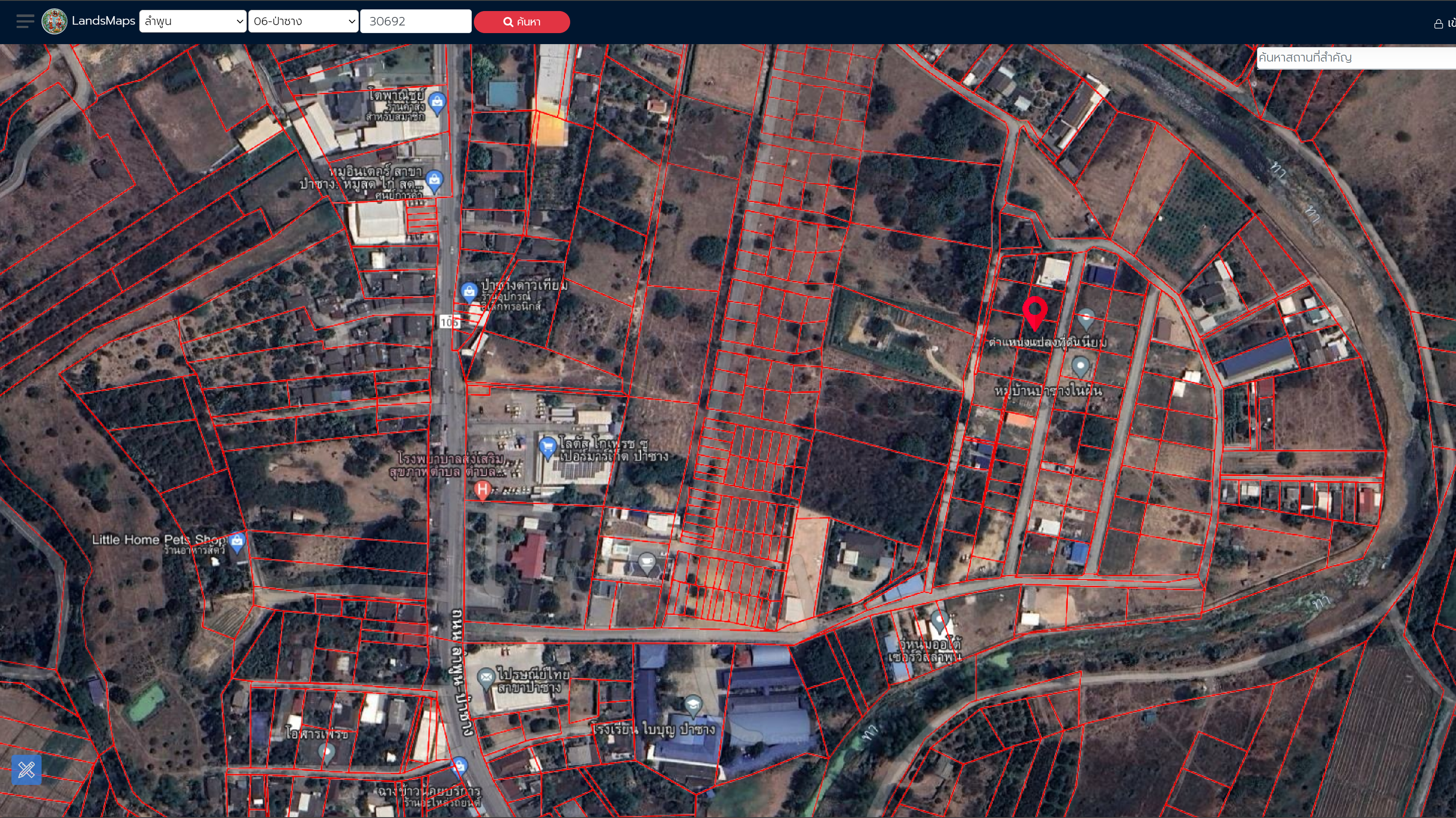This screenshot has width=1456, height=818.
Task: Open the measure tool icon
Action: (27, 769)
